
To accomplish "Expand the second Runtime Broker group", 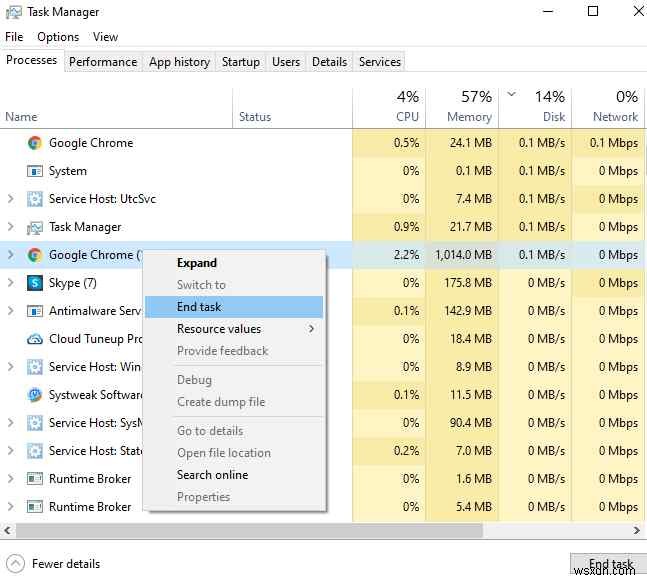I will (x=11, y=506).
